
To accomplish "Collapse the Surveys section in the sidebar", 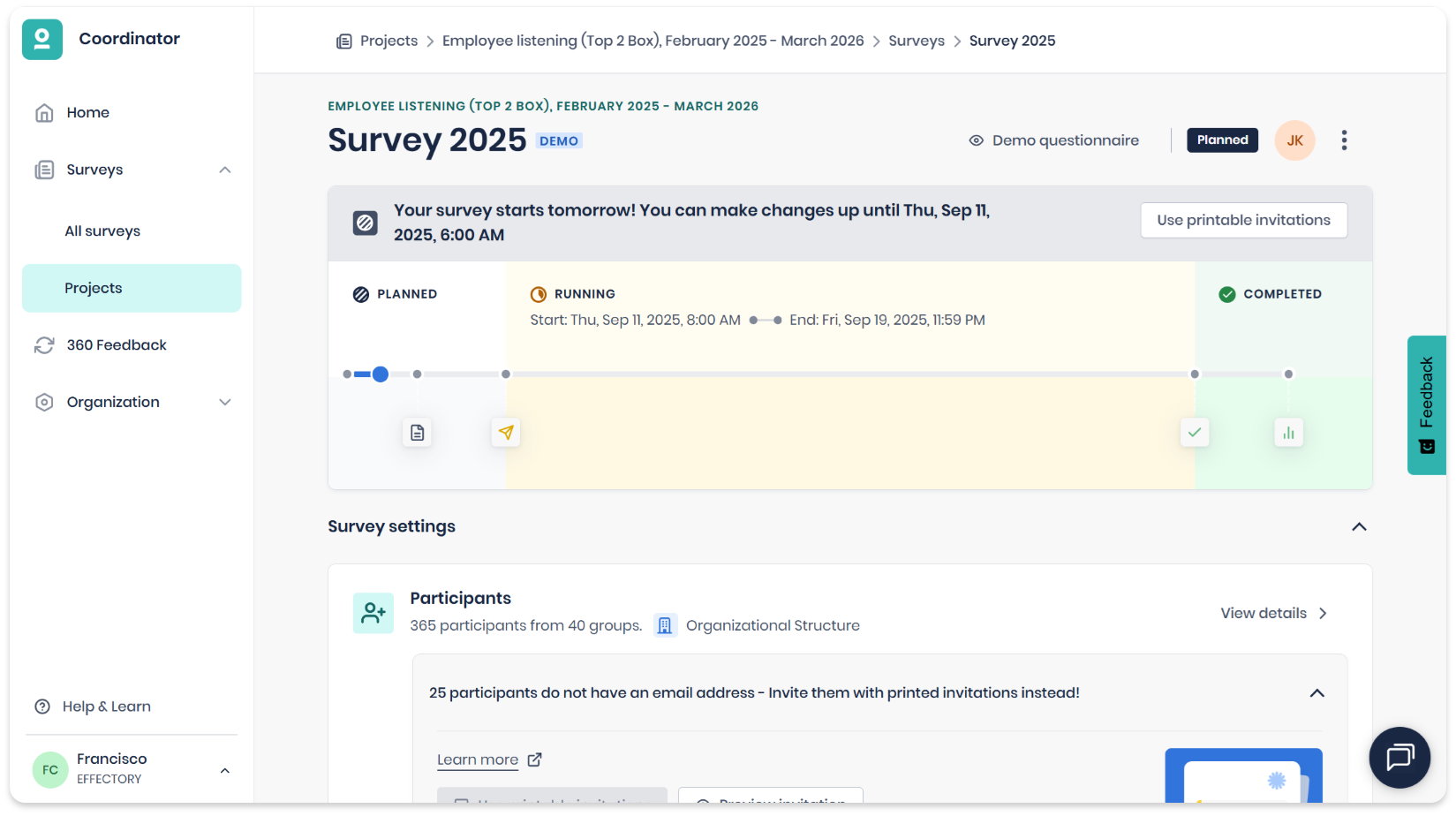I will [226, 170].
